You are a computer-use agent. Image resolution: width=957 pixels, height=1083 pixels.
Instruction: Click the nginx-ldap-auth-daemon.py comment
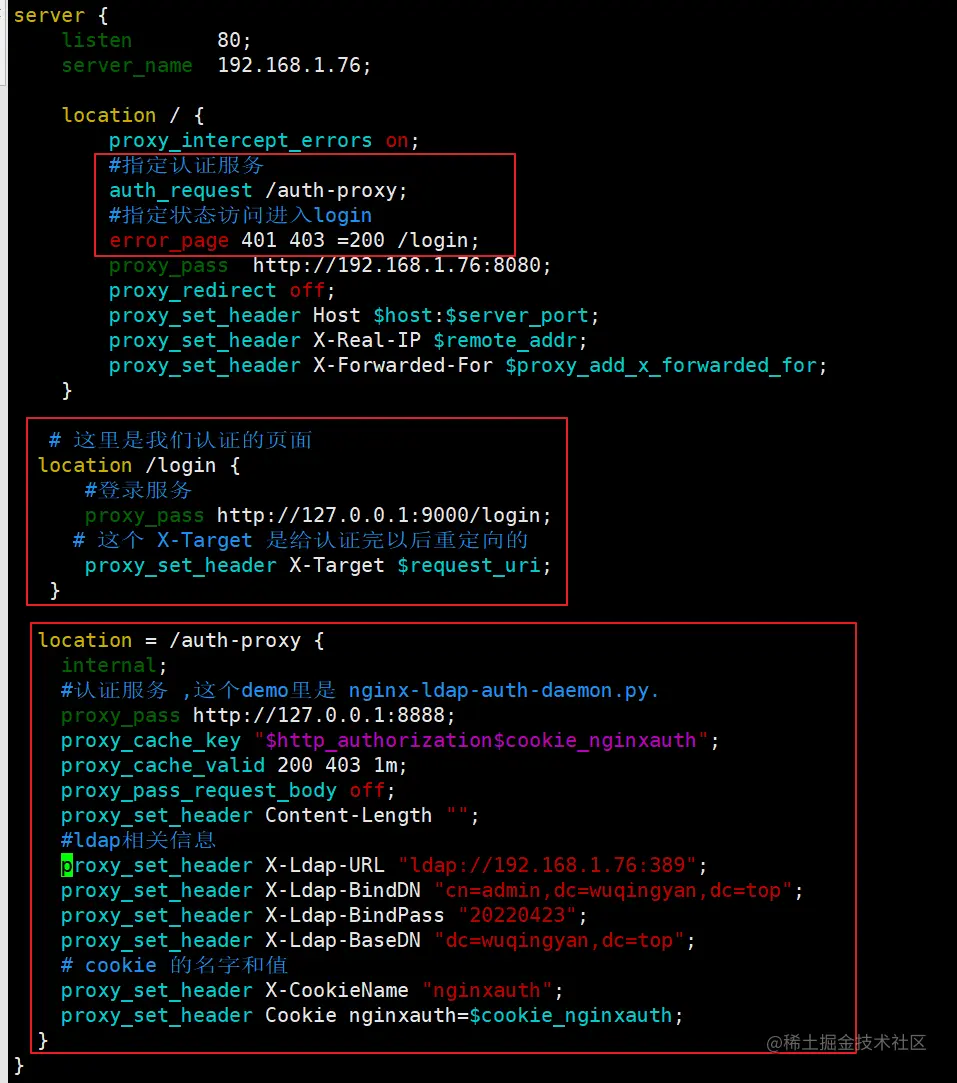[x=360, y=690]
